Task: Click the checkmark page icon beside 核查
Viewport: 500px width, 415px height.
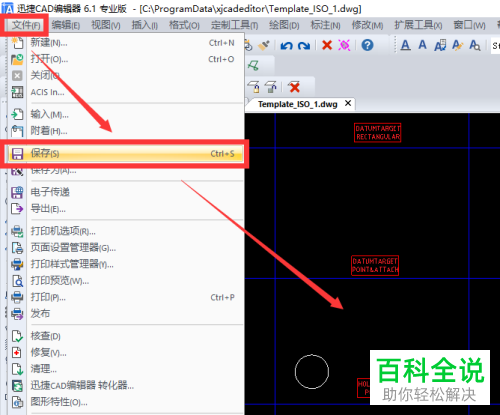Action: (17, 336)
